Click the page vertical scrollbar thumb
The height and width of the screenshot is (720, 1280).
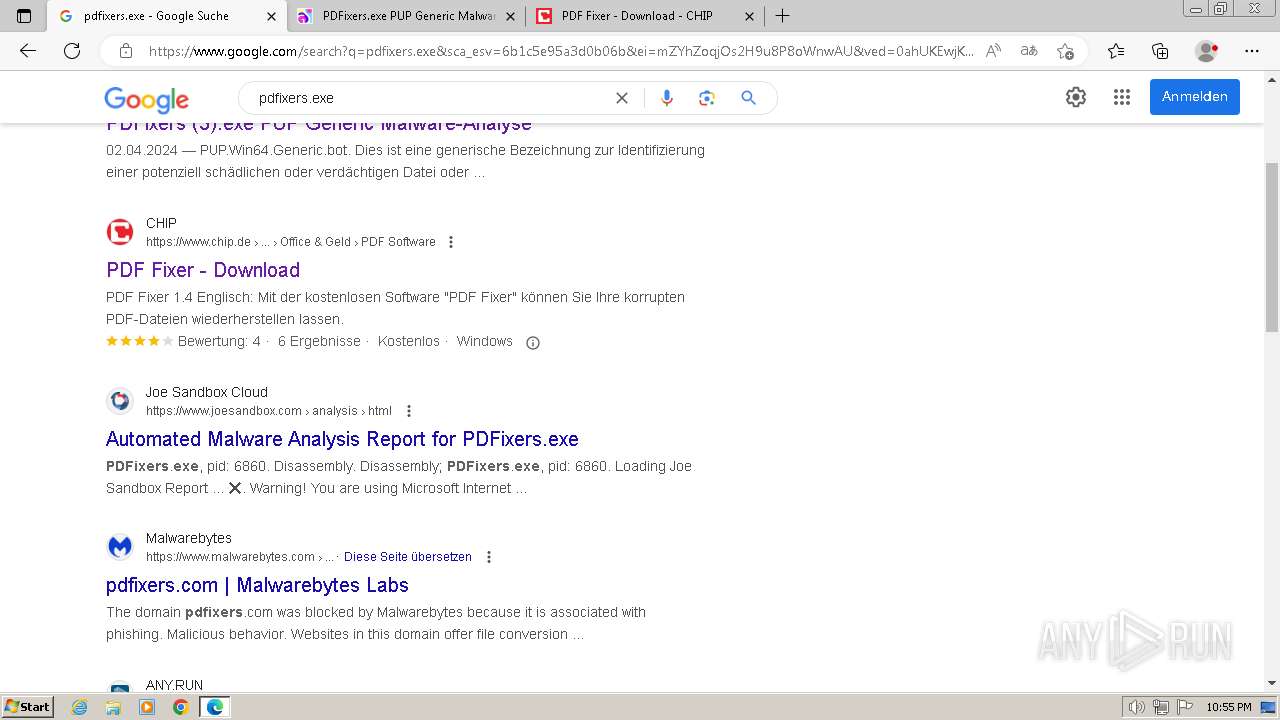(x=1272, y=246)
